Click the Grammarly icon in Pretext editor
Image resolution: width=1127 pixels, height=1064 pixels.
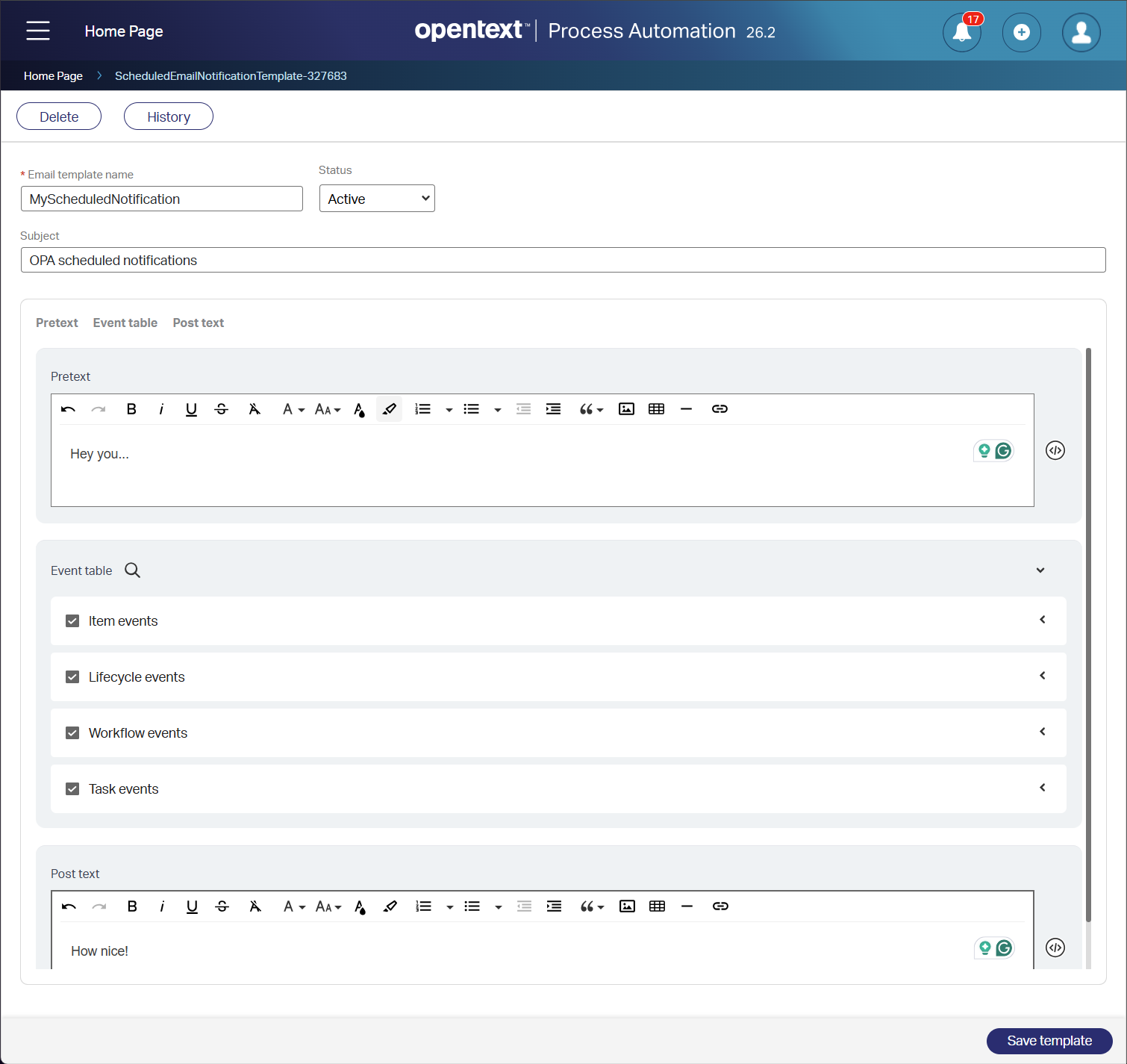pyautogui.click(x=1003, y=451)
